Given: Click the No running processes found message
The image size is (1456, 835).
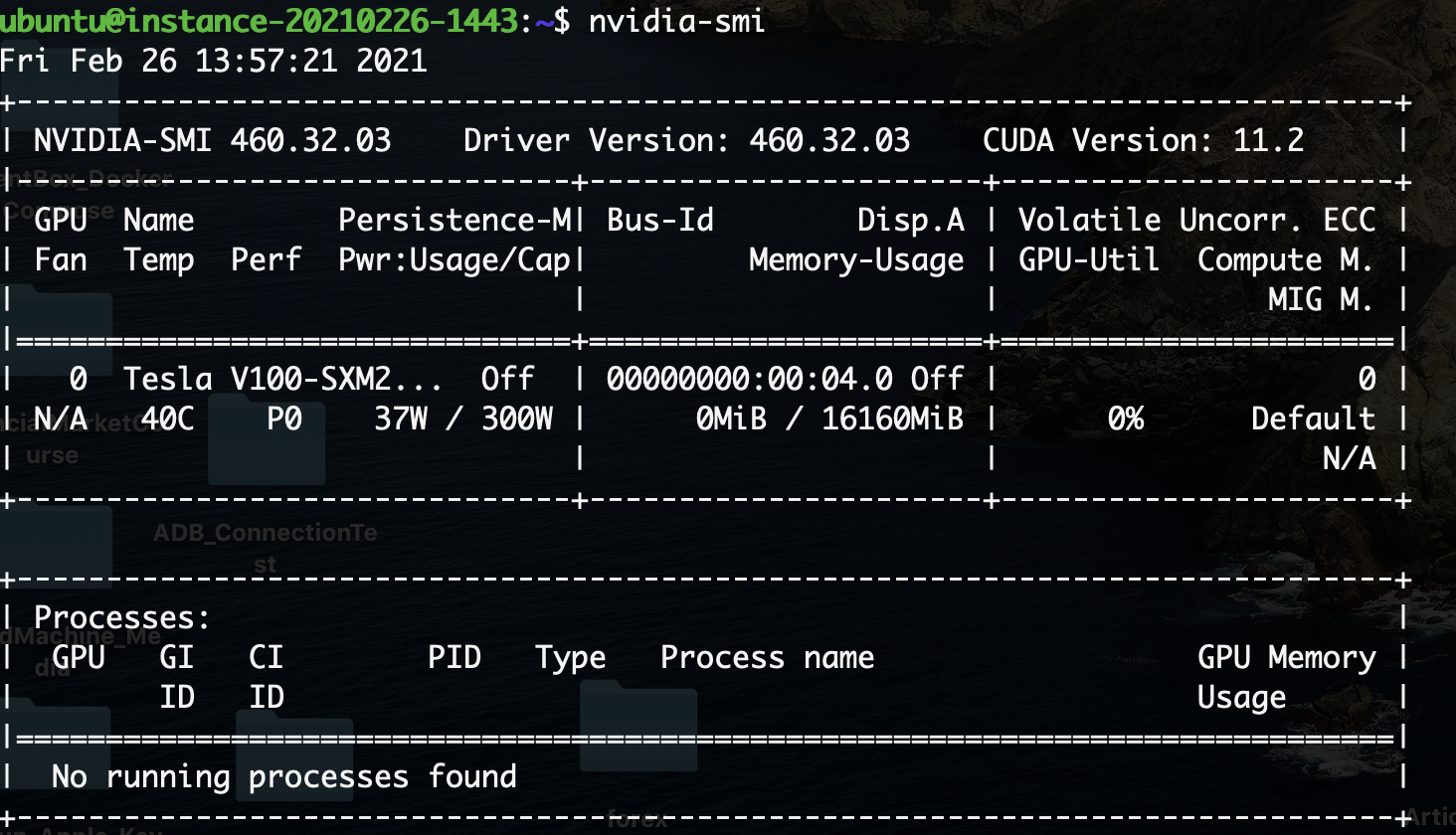Looking at the screenshot, I should pyautogui.click(x=283, y=776).
